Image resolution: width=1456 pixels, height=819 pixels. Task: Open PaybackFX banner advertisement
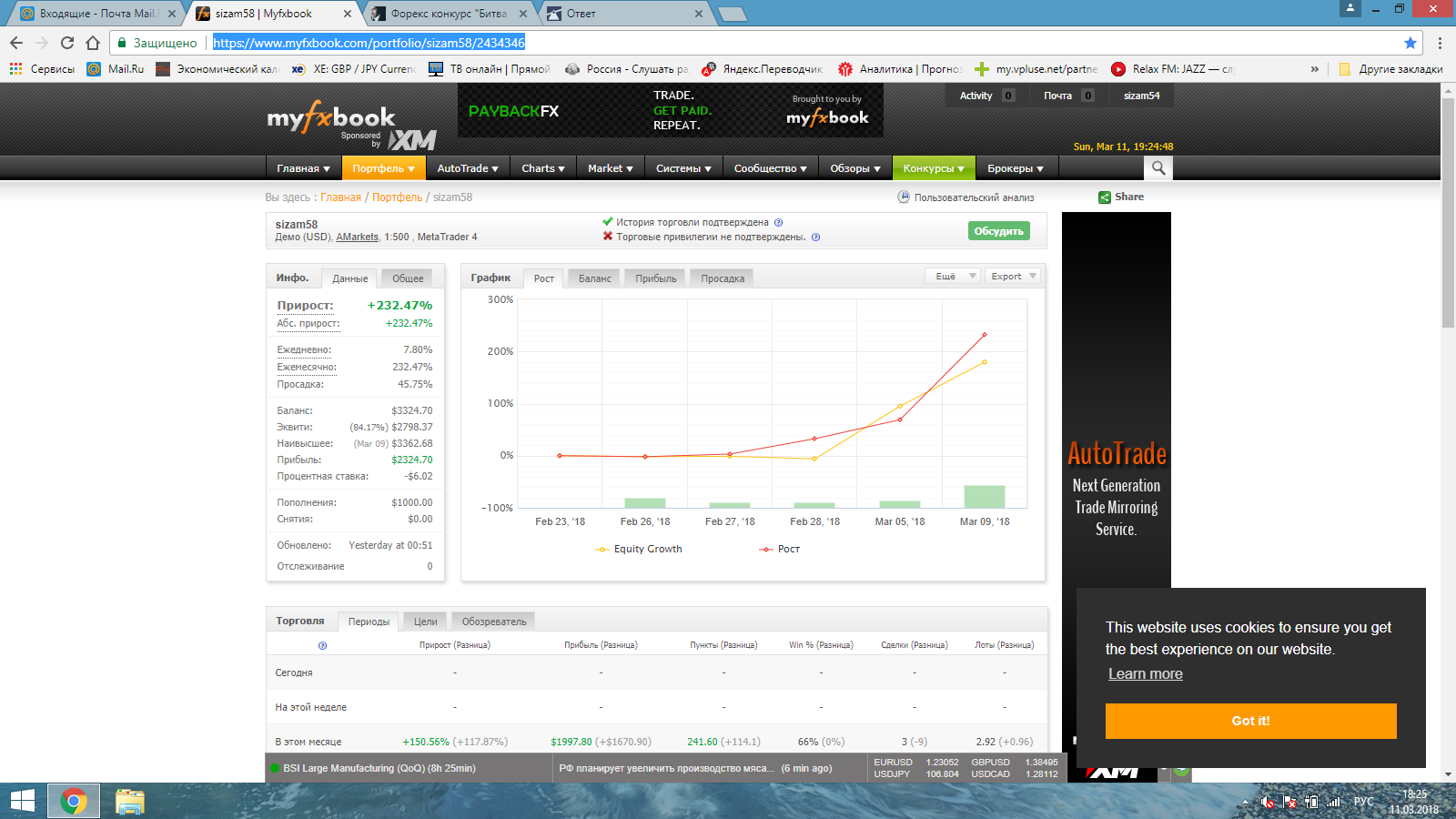point(670,110)
